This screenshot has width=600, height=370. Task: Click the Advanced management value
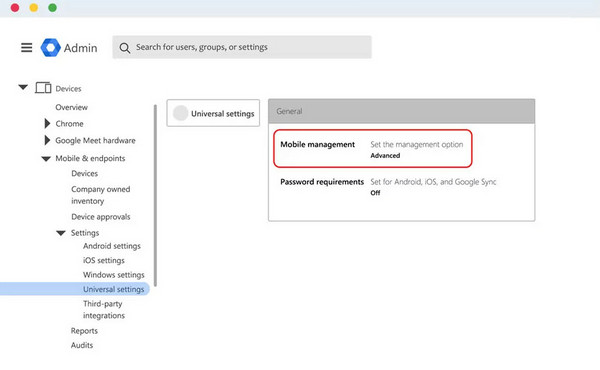pyautogui.click(x=385, y=156)
